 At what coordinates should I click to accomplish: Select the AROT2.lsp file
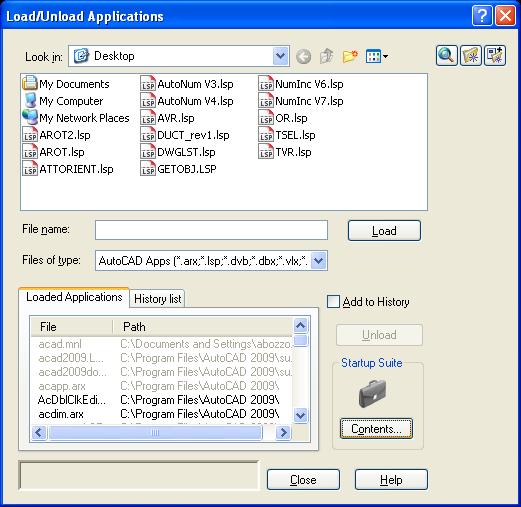pos(57,135)
